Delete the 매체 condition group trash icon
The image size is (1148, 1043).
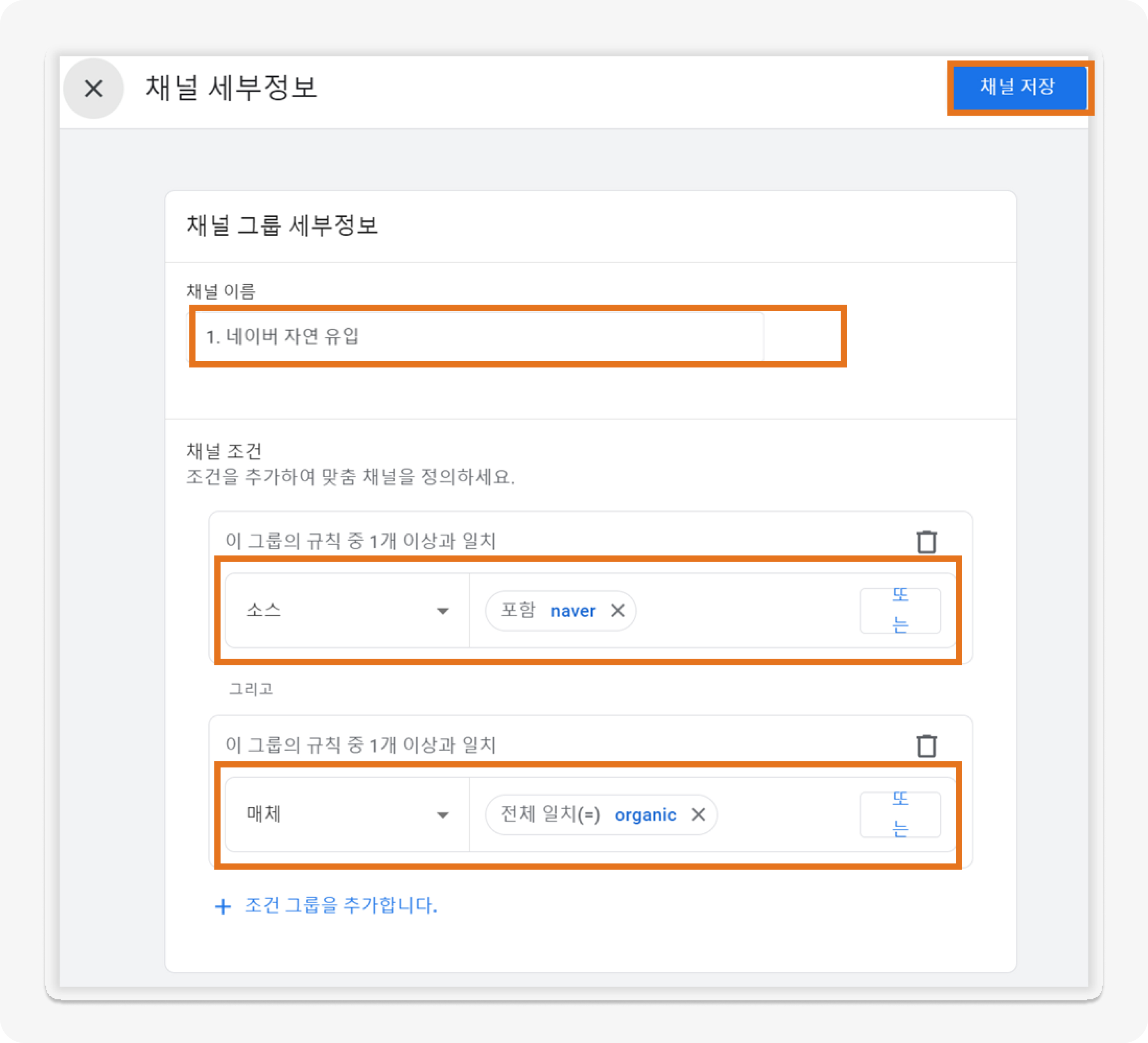click(x=927, y=746)
